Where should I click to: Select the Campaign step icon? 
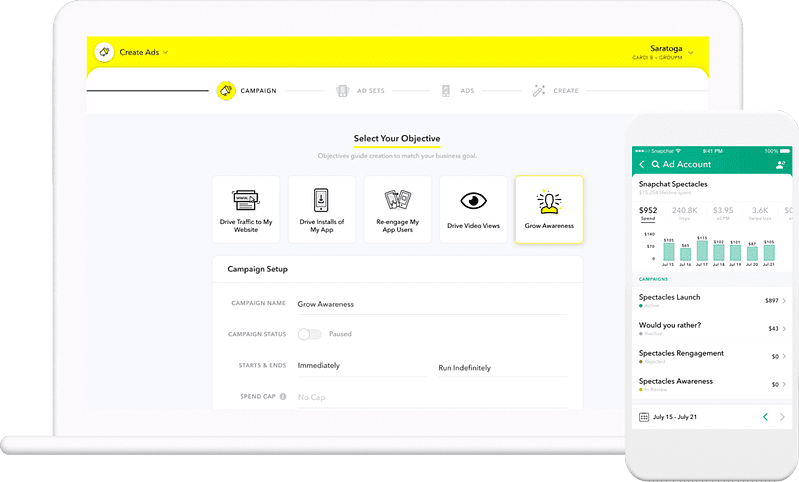[x=226, y=91]
